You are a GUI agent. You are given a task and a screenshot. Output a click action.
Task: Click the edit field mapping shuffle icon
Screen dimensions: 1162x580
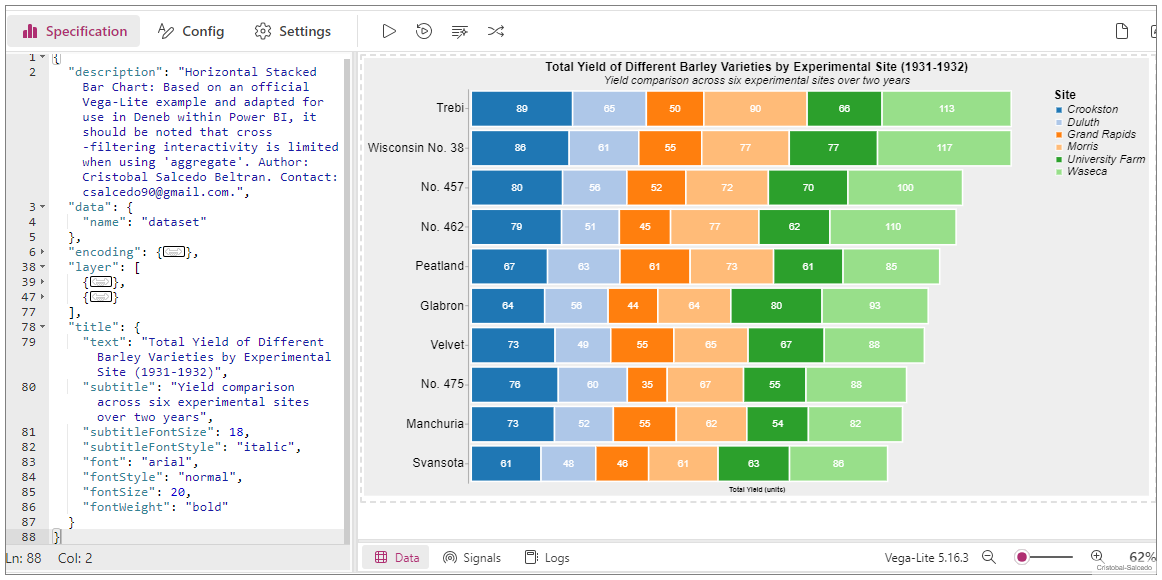(x=496, y=31)
